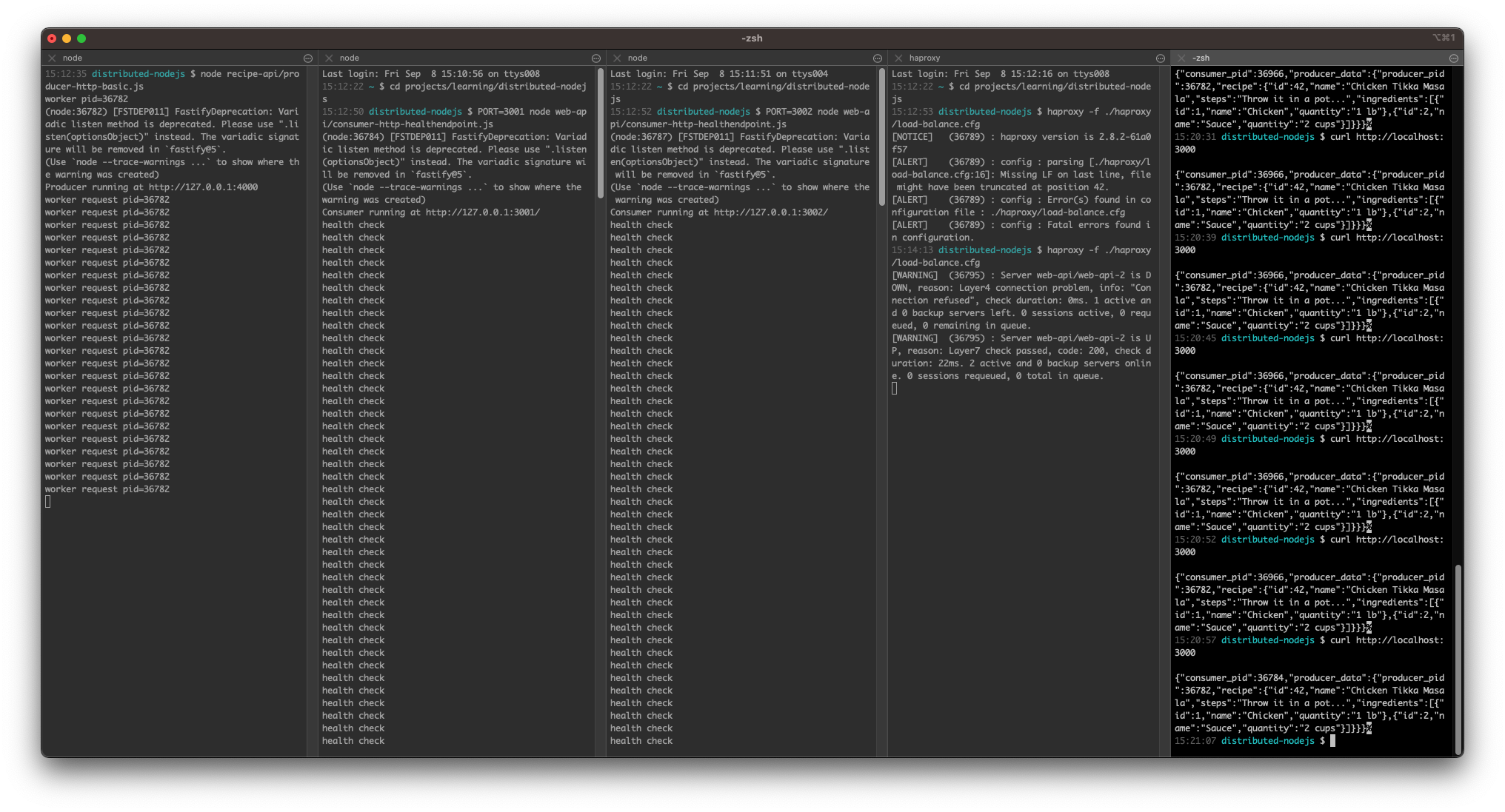The image size is (1505, 812).
Task: Click the 15:20:57 prompt timestamp
Action: [x=1195, y=640]
